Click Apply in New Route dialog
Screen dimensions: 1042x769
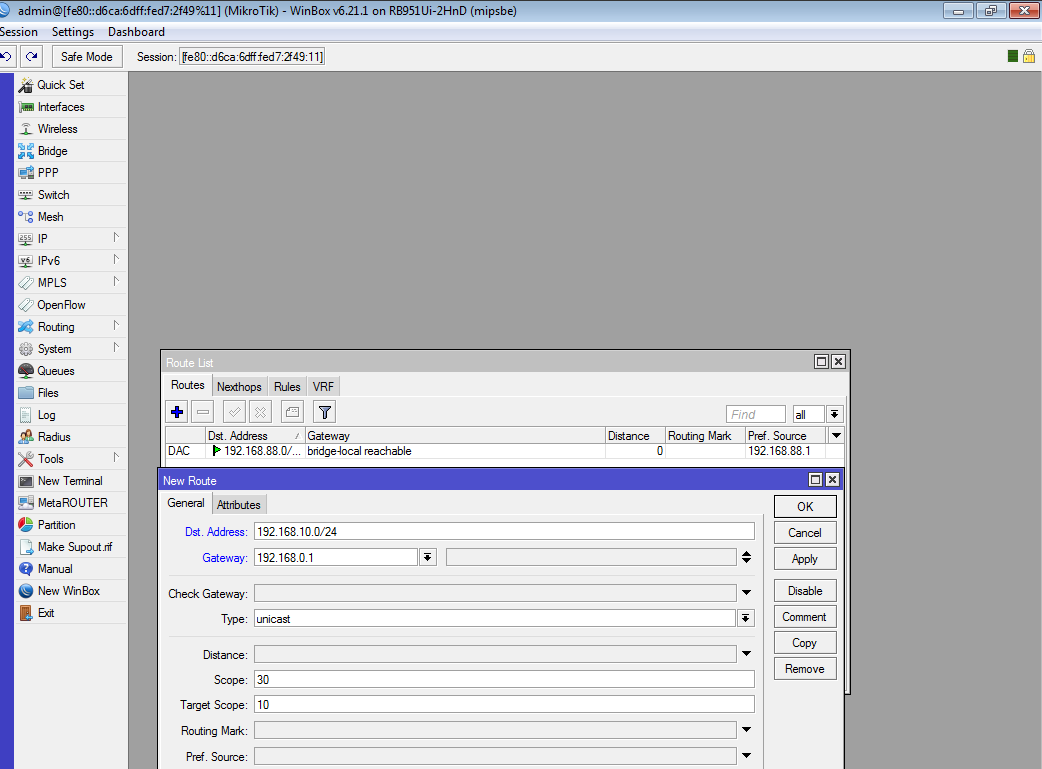coord(805,559)
